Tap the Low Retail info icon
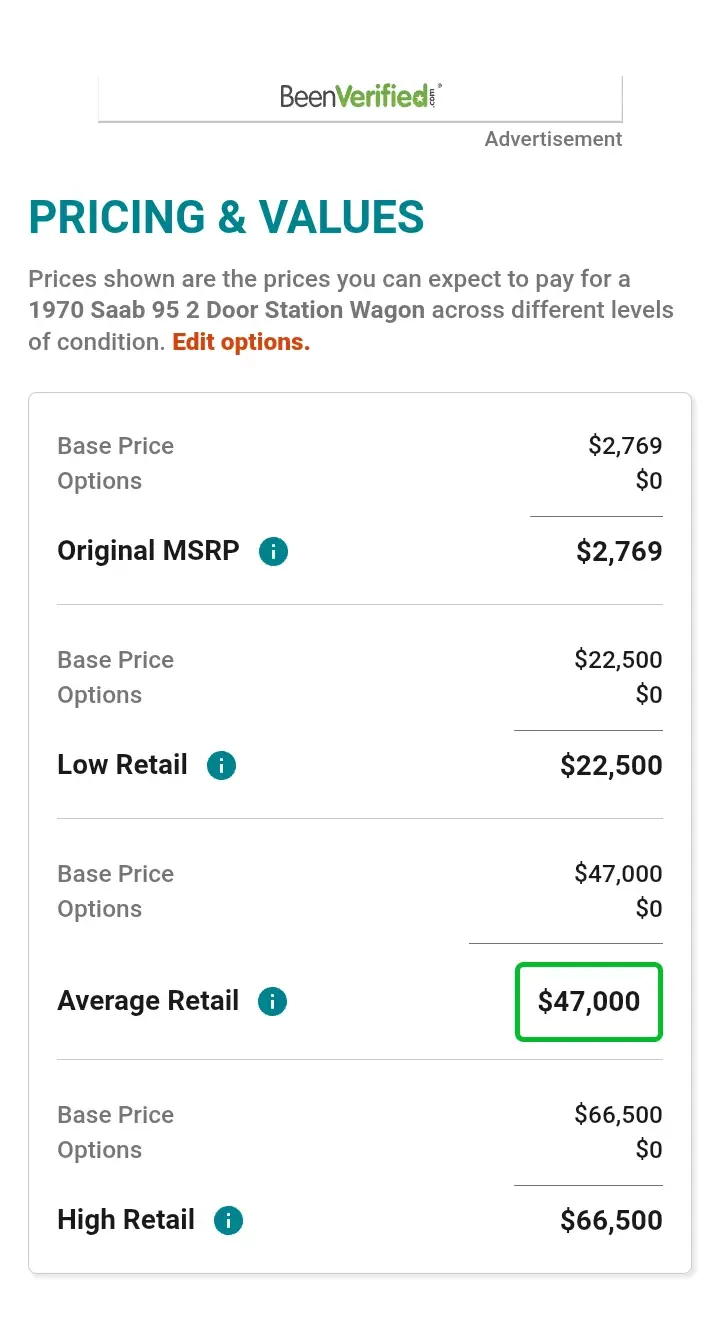This screenshot has height=1318, width=720. click(221, 765)
